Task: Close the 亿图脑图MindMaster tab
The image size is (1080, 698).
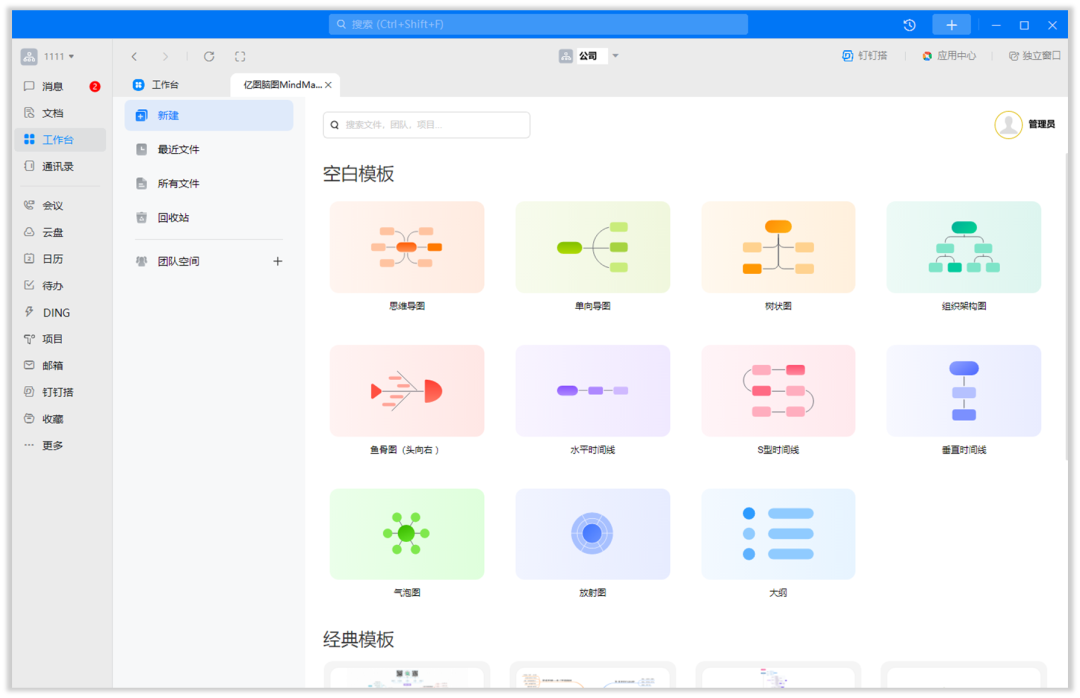Action: pyautogui.click(x=328, y=85)
